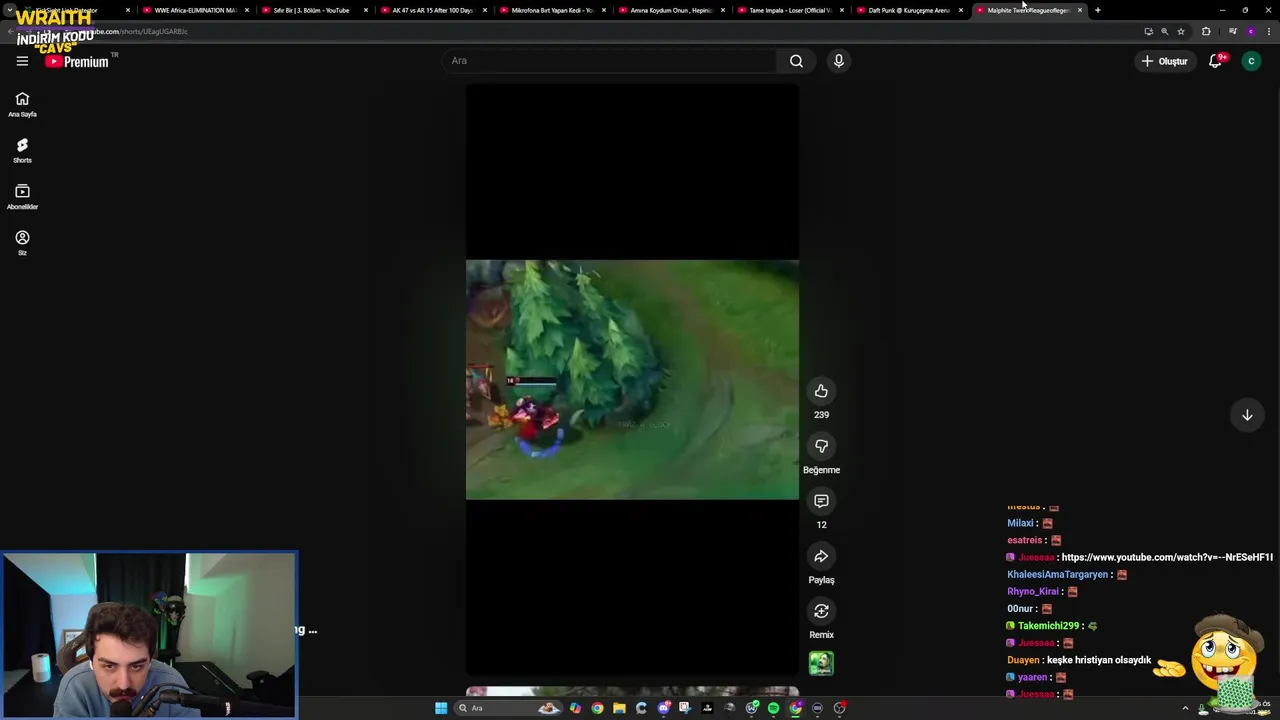
Task: Close the Daft Punk browser tab
Action: pyautogui.click(x=961, y=10)
